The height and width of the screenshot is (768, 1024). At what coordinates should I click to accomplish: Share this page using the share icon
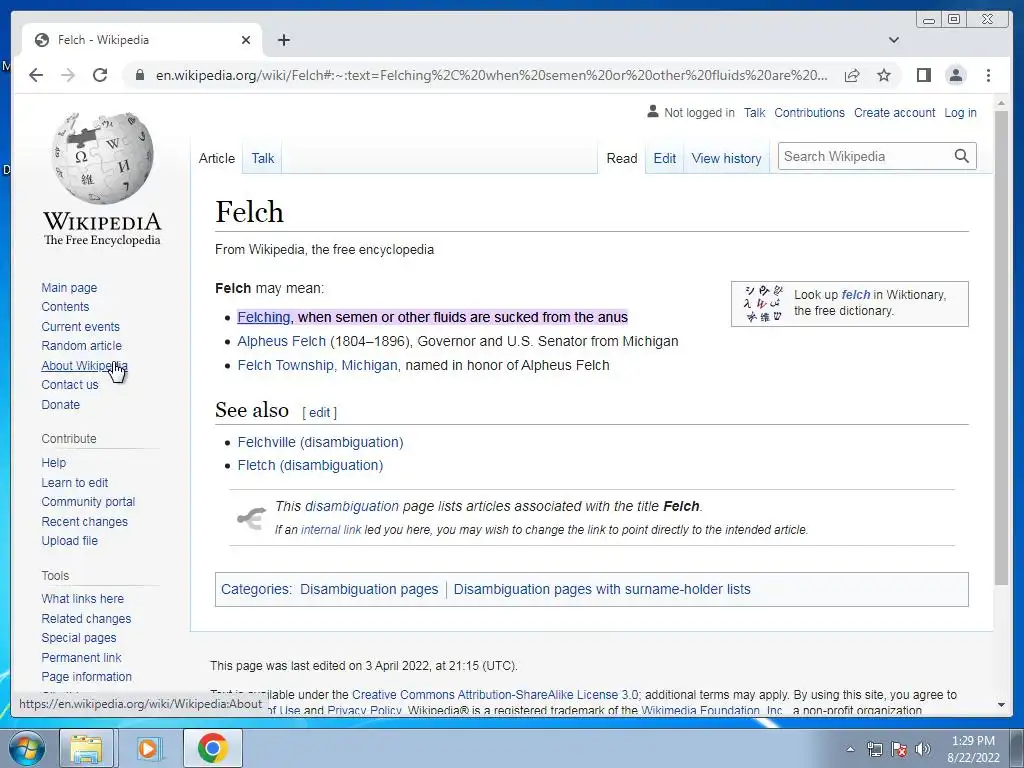[x=852, y=75]
